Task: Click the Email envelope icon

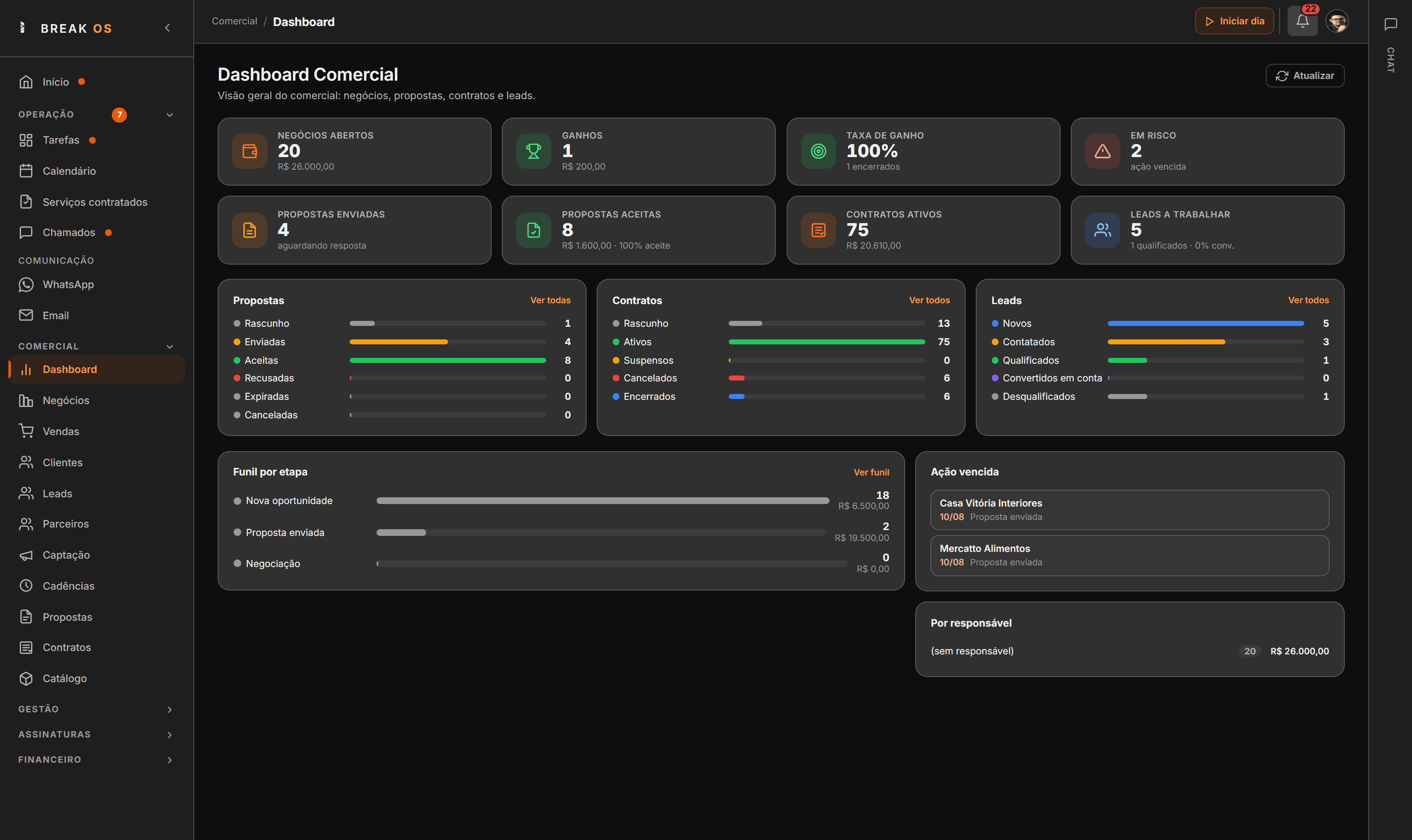Action: pos(26,315)
